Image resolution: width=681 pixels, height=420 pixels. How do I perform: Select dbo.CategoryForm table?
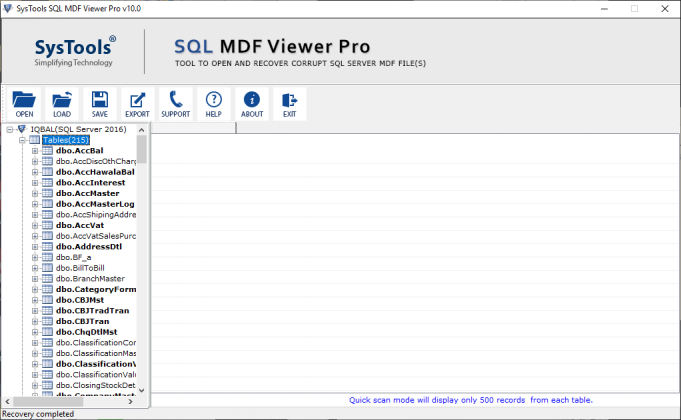coord(96,289)
